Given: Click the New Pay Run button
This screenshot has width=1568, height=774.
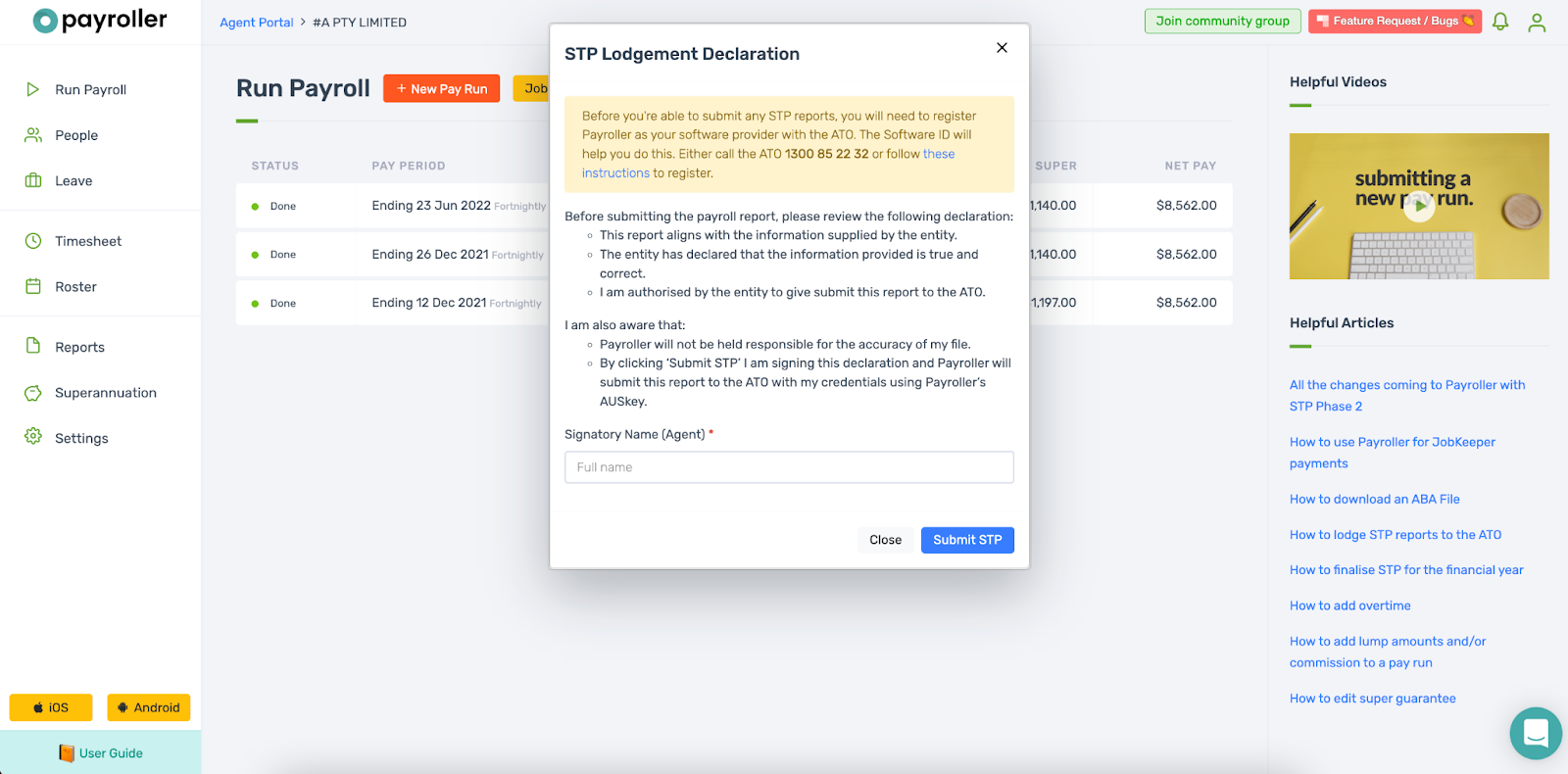Looking at the screenshot, I should [x=442, y=88].
